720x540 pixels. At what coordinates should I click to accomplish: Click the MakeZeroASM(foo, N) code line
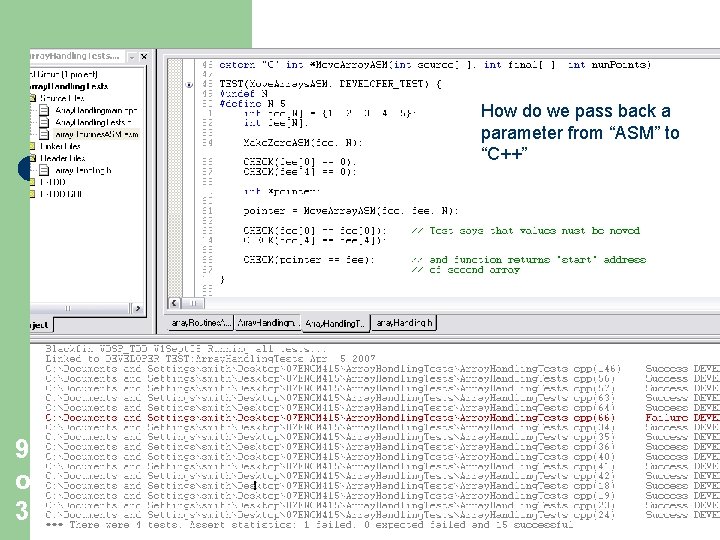303,143
